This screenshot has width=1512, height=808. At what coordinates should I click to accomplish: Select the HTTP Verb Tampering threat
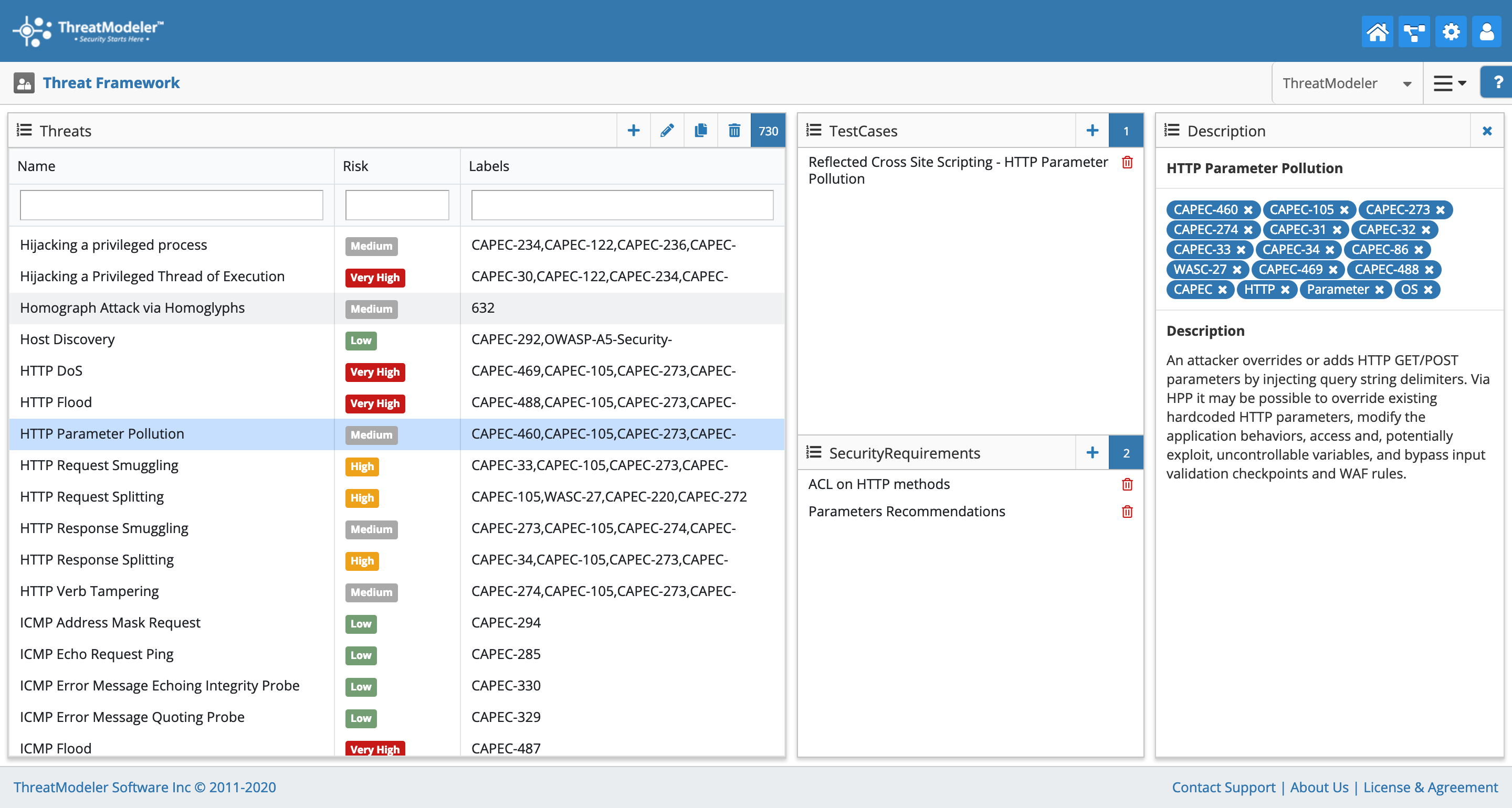[x=397, y=591]
